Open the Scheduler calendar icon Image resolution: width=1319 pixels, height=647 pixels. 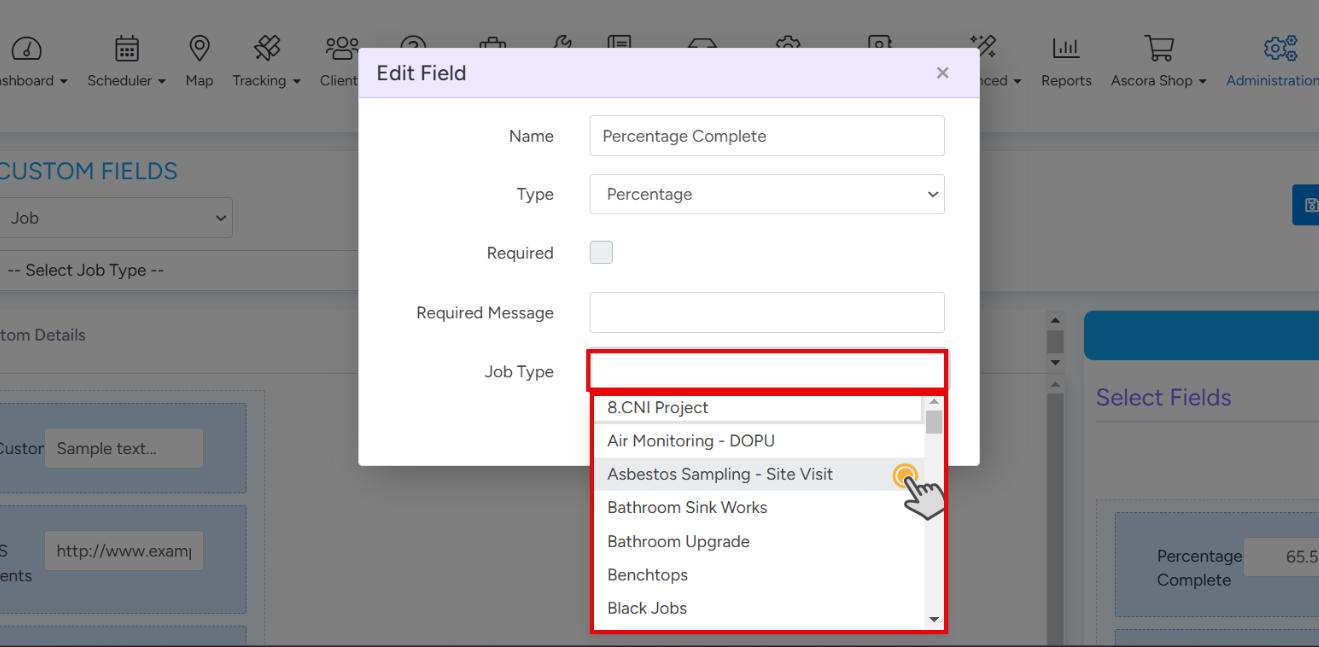(x=126, y=49)
